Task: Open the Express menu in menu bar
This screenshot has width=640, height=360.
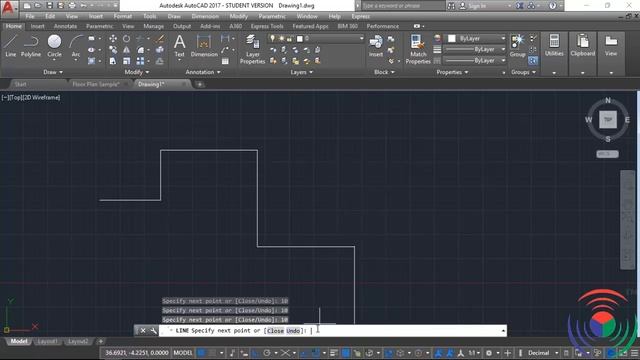Action: pyautogui.click(x=360, y=16)
